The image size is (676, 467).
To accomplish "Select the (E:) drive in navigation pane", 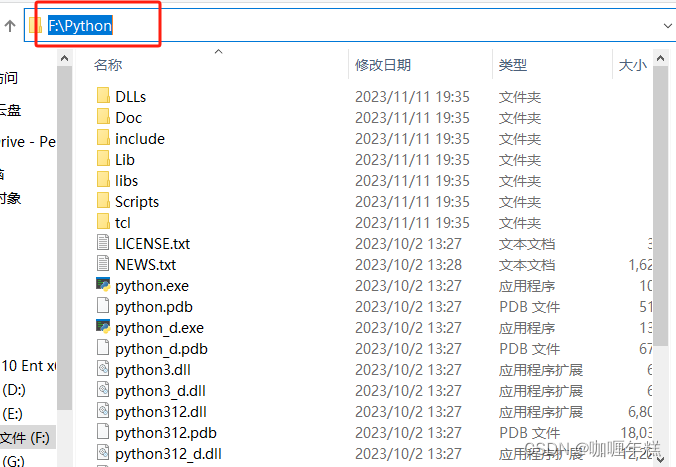I will pos(13,414).
